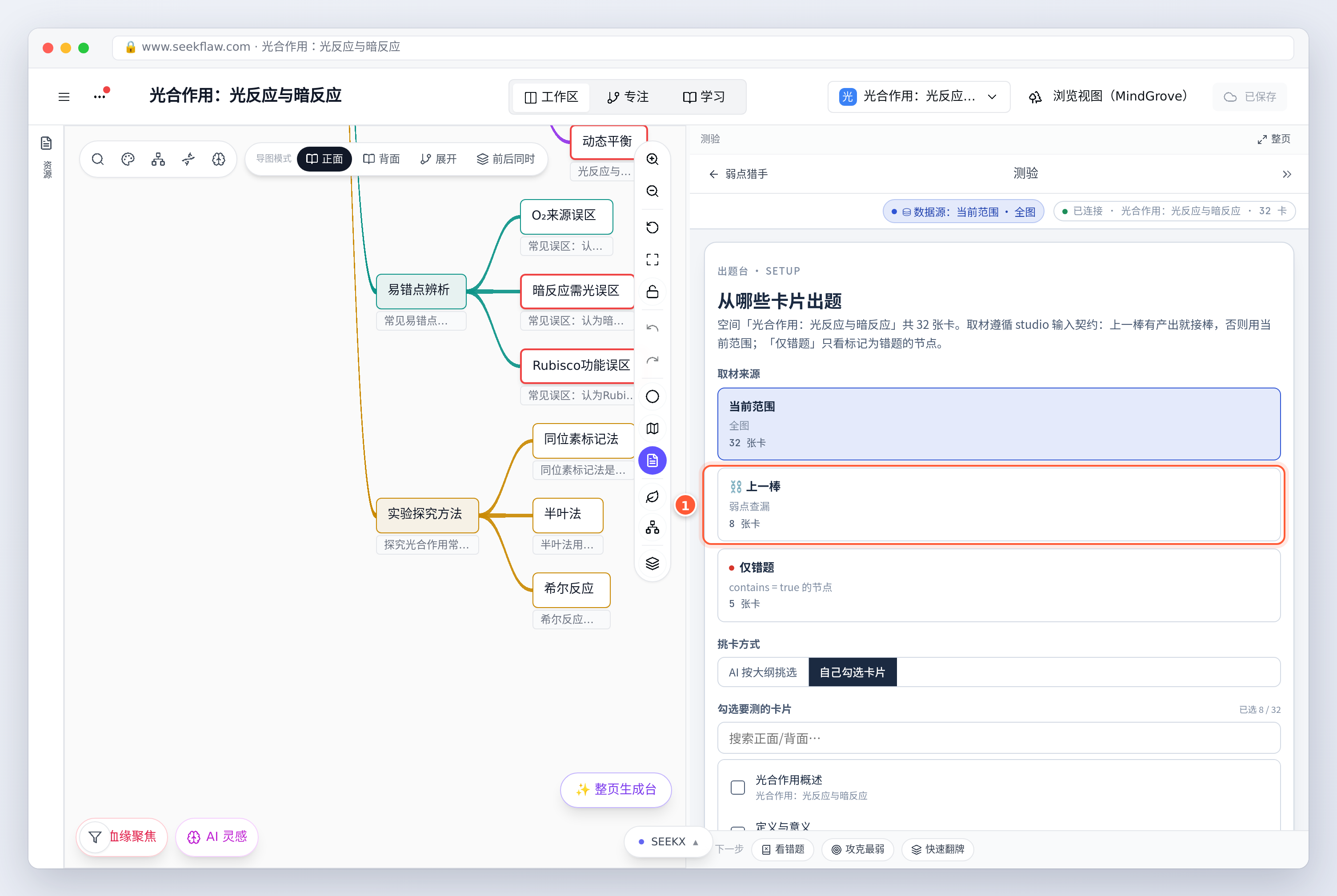The width and height of the screenshot is (1337, 896).
Task: Open the palette theme icon
Action: [128, 159]
